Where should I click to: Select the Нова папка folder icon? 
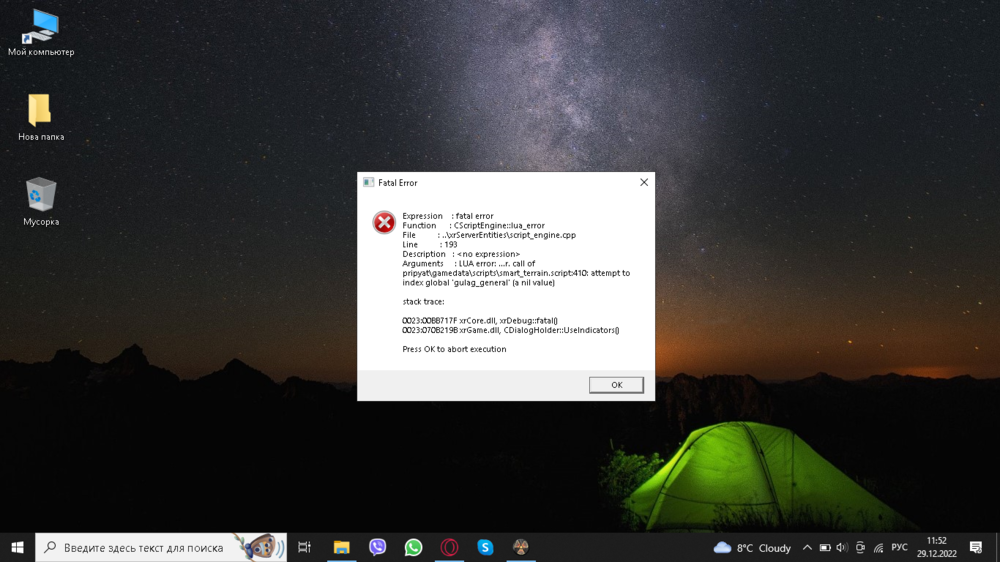pyautogui.click(x=41, y=117)
